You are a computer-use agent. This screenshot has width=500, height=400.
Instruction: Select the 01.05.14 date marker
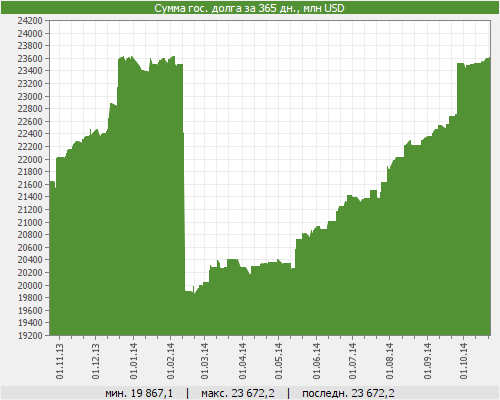point(279,361)
